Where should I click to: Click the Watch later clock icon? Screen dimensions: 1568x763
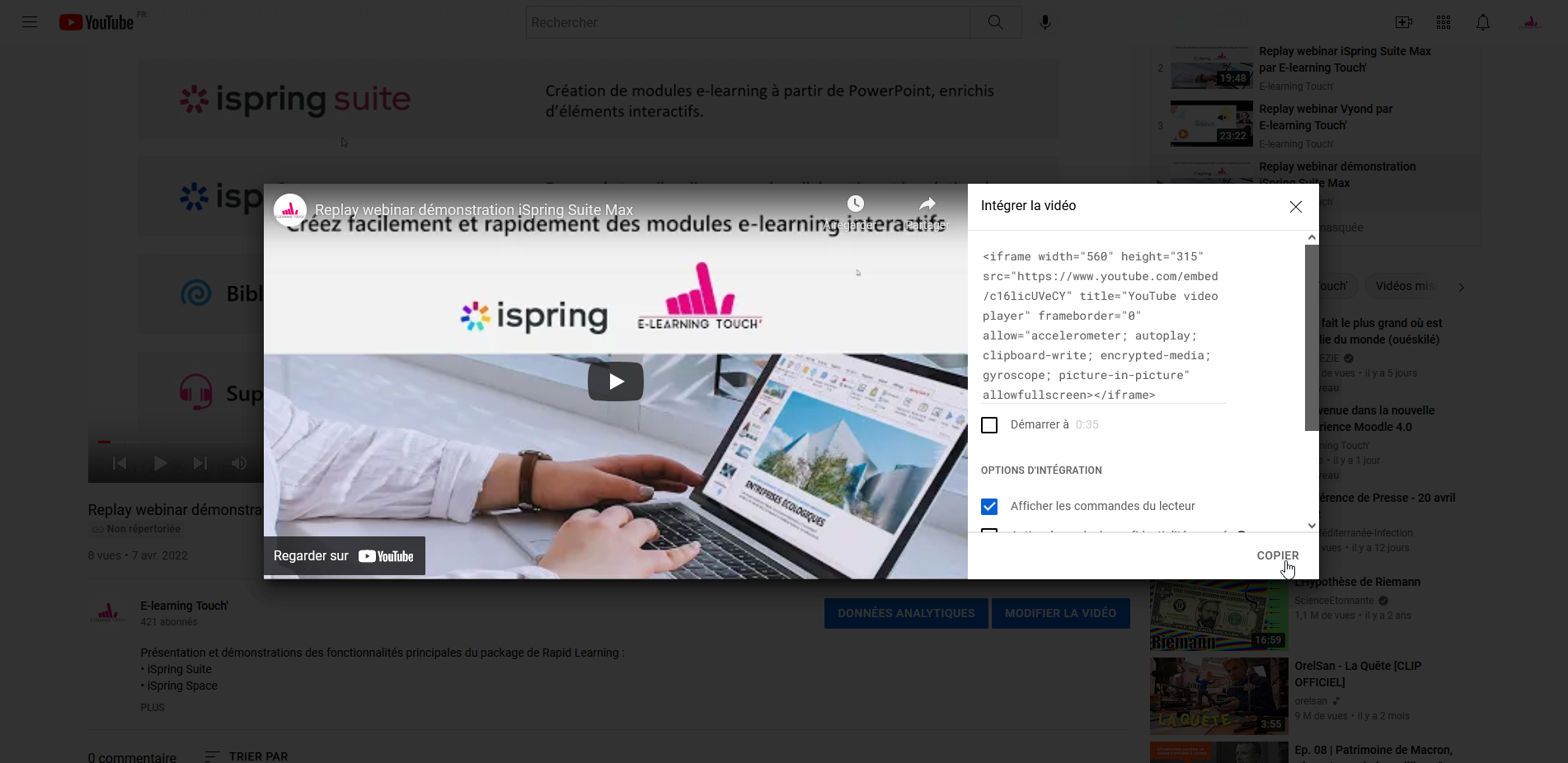855,204
